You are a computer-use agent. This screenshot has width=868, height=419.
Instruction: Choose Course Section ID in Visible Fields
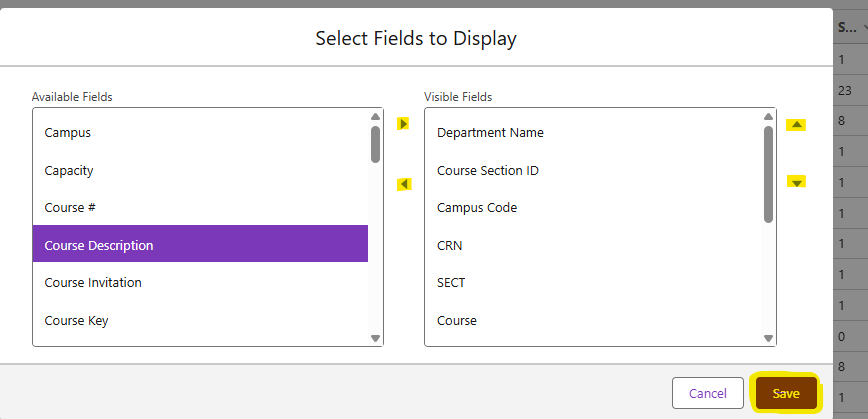coord(593,170)
